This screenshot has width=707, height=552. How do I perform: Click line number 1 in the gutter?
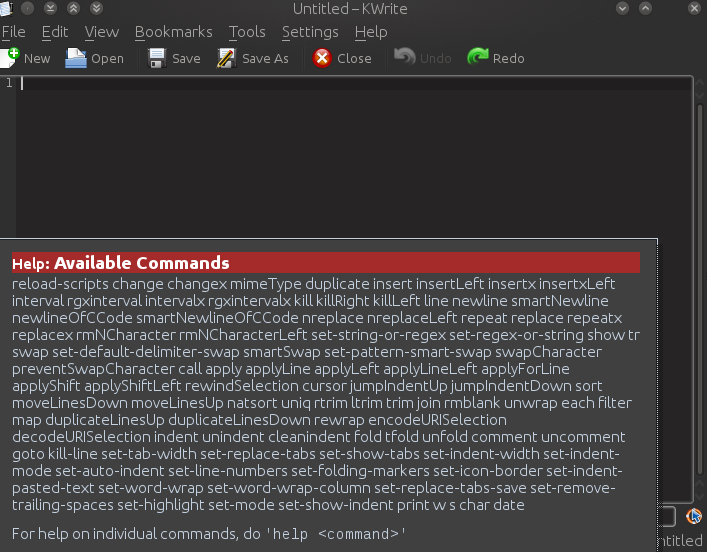(x=9, y=83)
